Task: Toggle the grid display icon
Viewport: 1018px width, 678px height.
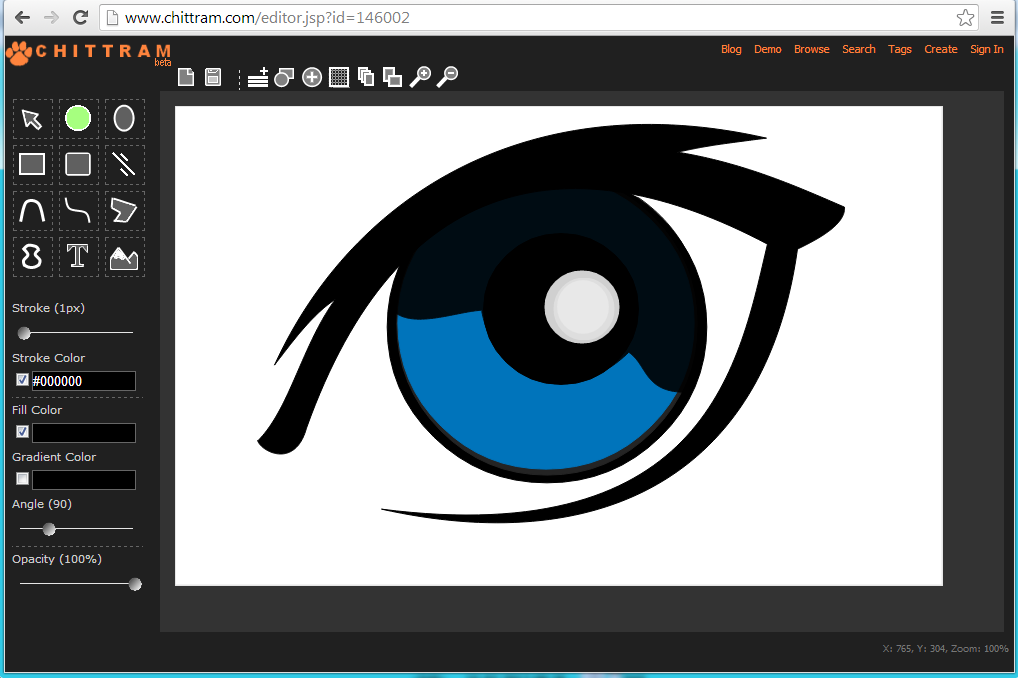Action: 339,77
